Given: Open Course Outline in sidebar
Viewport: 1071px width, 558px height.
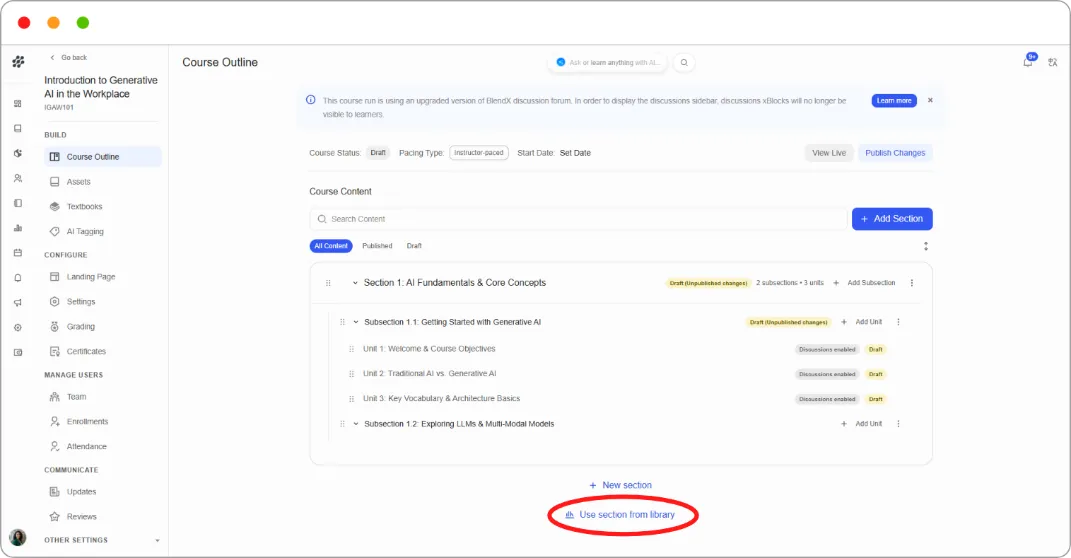Looking at the screenshot, I should [x=103, y=156].
